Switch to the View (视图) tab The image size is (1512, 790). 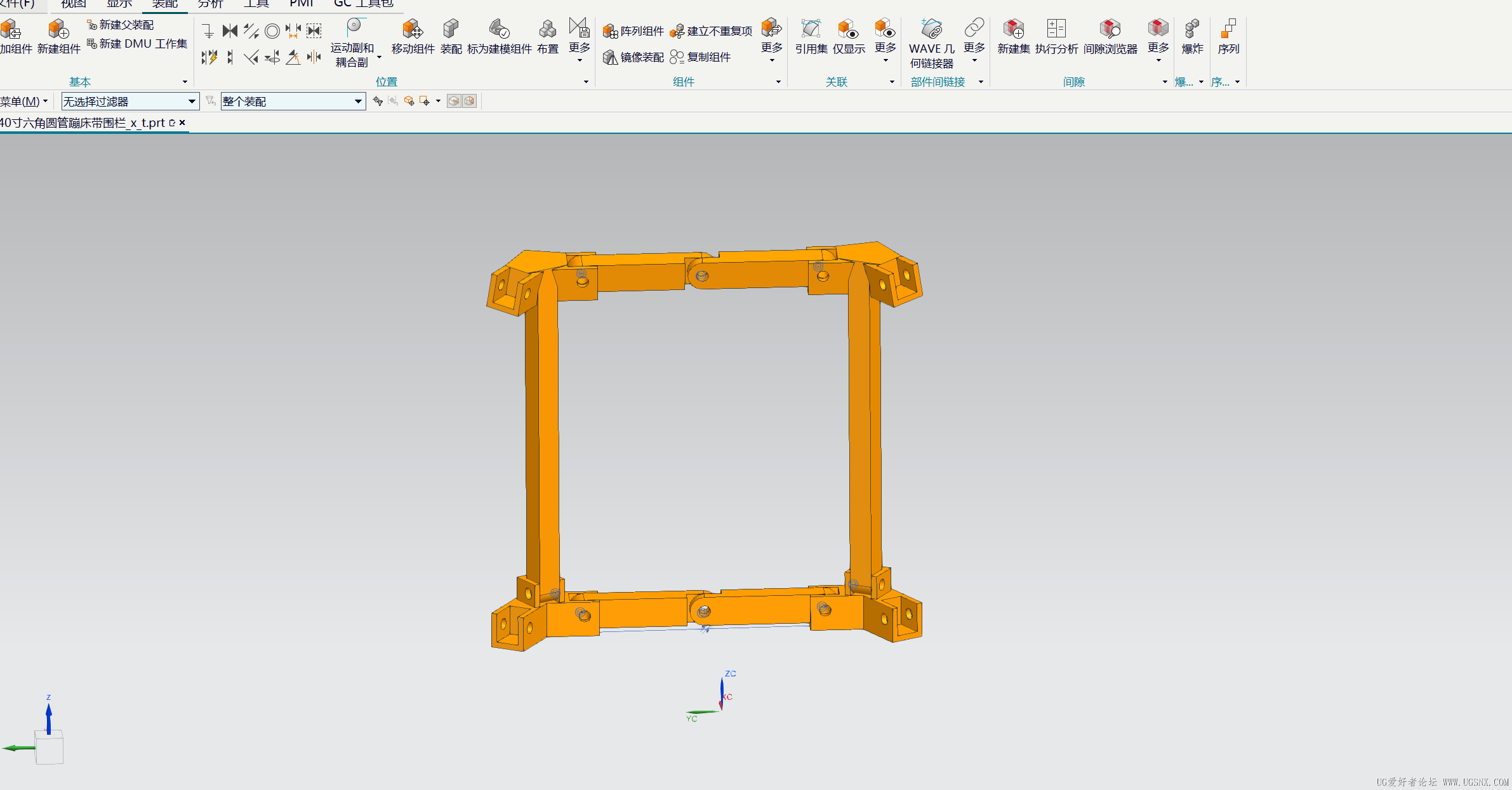click(x=73, y=4)
